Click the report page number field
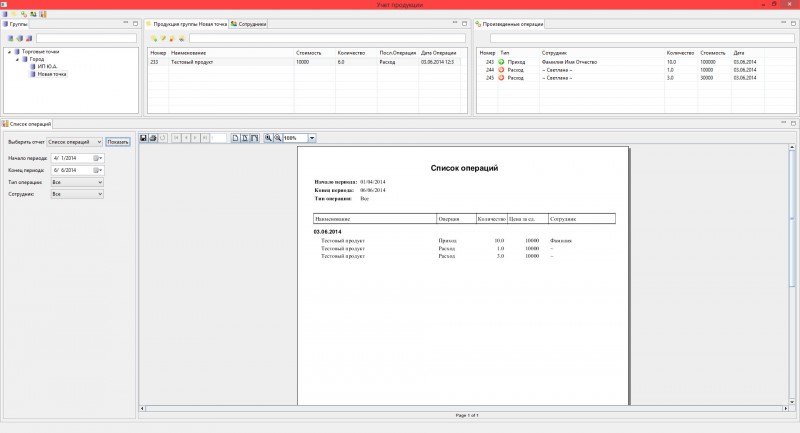Screen dimensions: 800x433 pos(218,138)
